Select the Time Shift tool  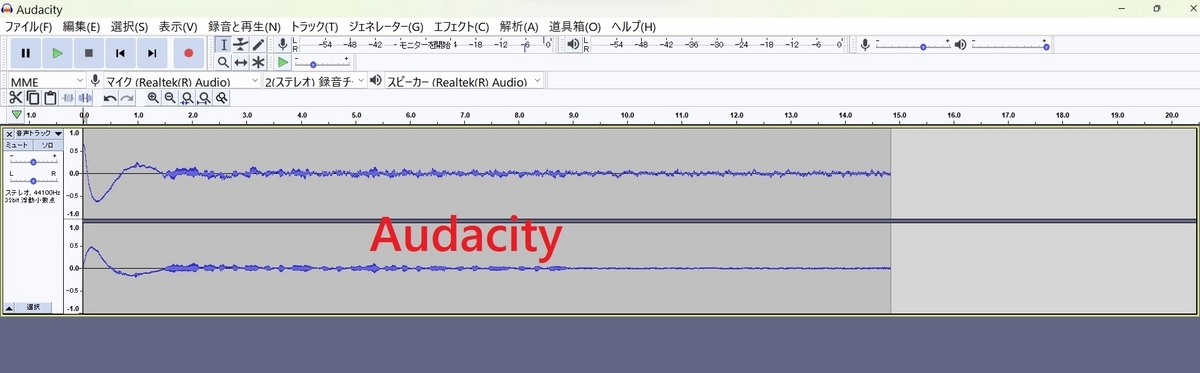(241, 62)
